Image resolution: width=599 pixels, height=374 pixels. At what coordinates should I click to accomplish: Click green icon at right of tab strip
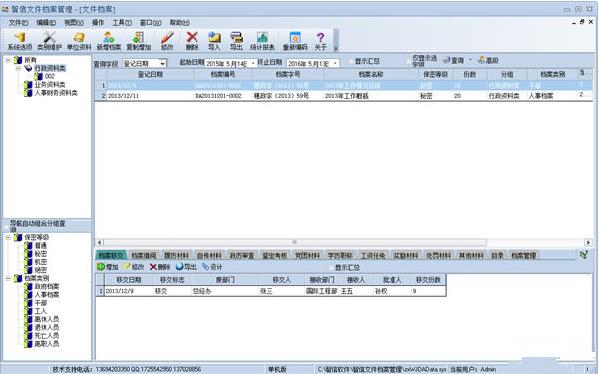[583, 254]
